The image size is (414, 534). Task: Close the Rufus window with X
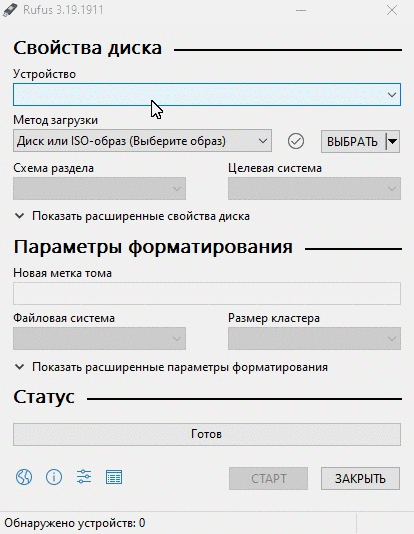pyautogui.click(x=392, y=10)
